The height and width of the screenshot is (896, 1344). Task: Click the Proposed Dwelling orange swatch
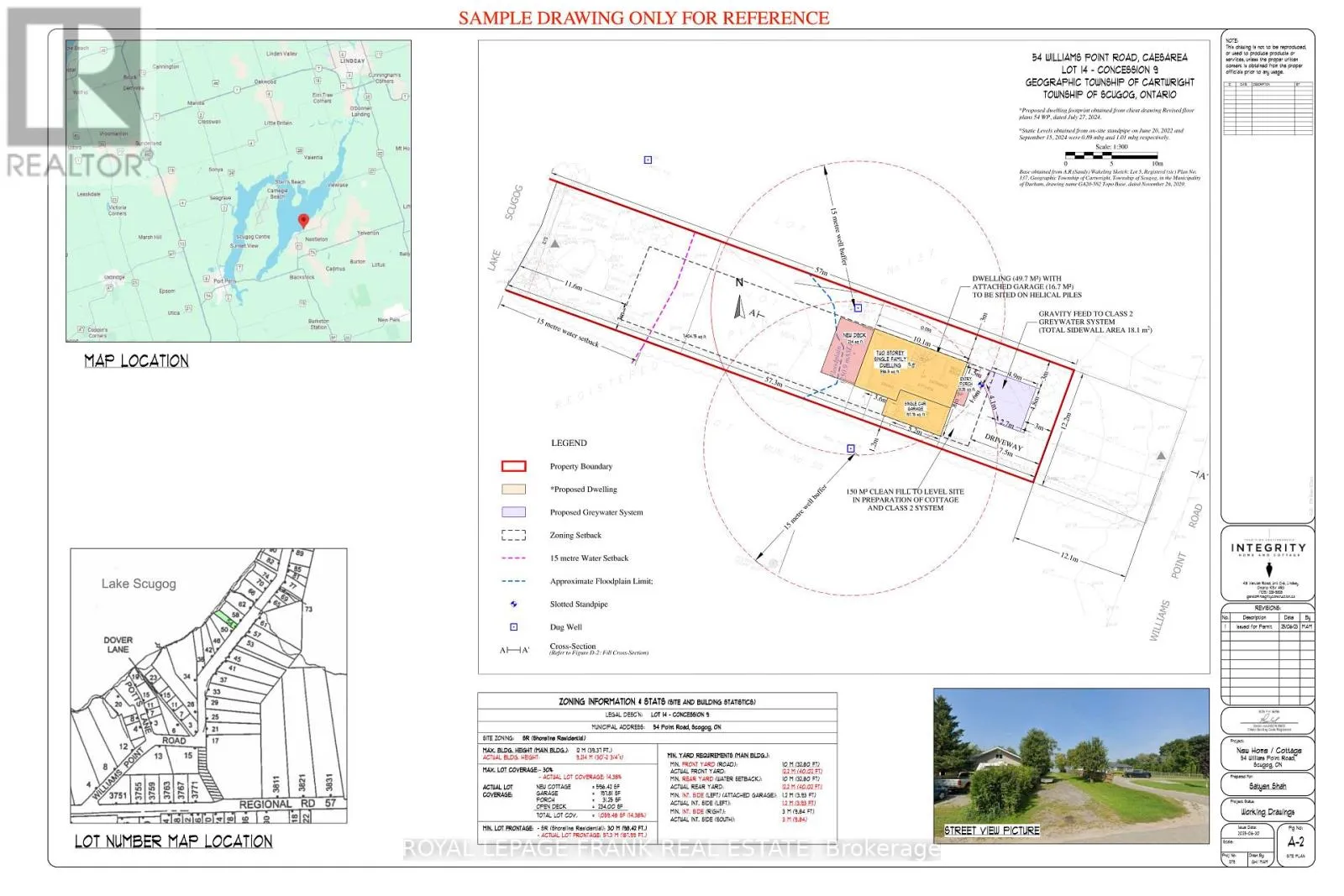pyautogui.click(x=513, y=490)
